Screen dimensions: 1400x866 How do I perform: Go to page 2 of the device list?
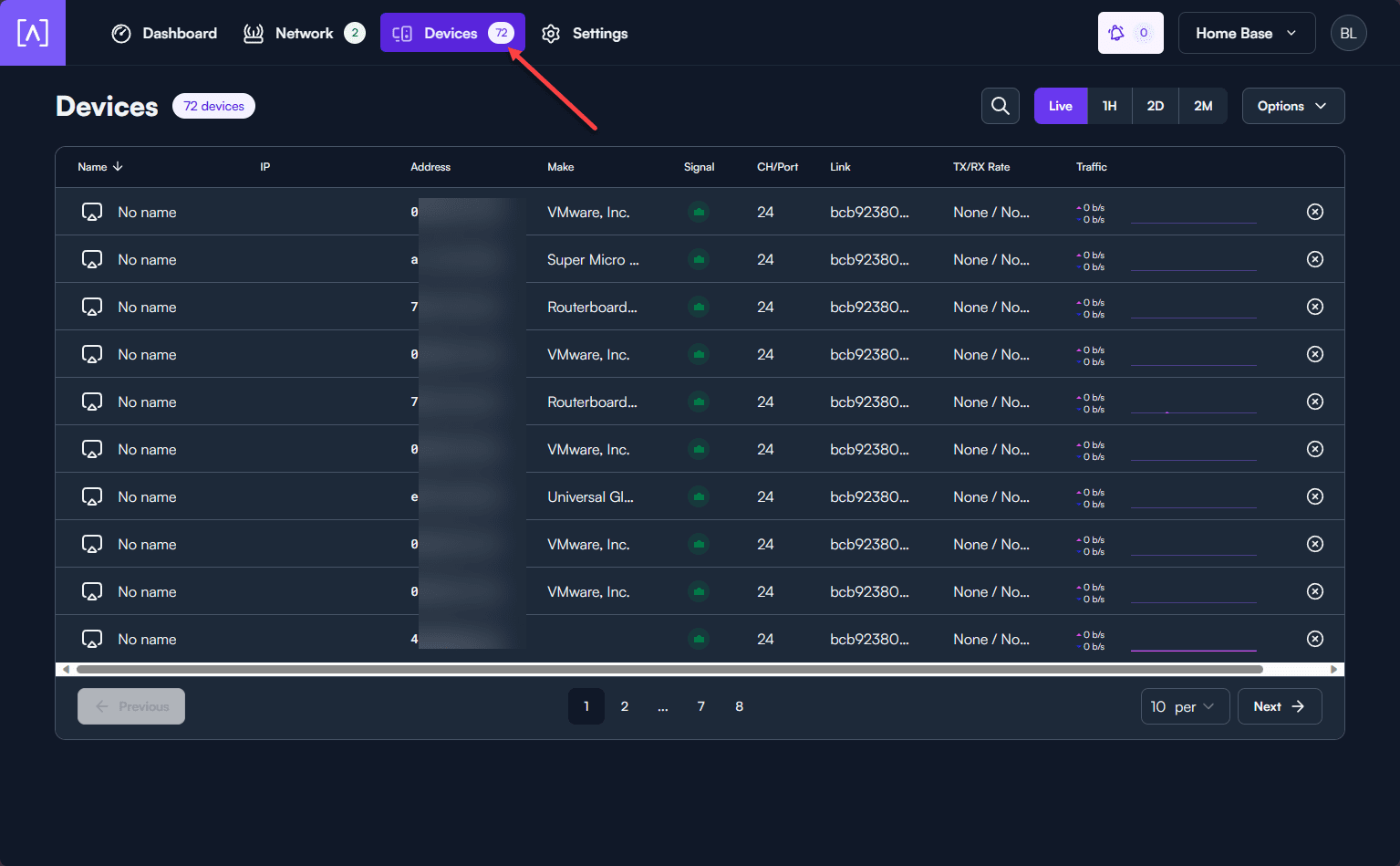coord(625,706)
